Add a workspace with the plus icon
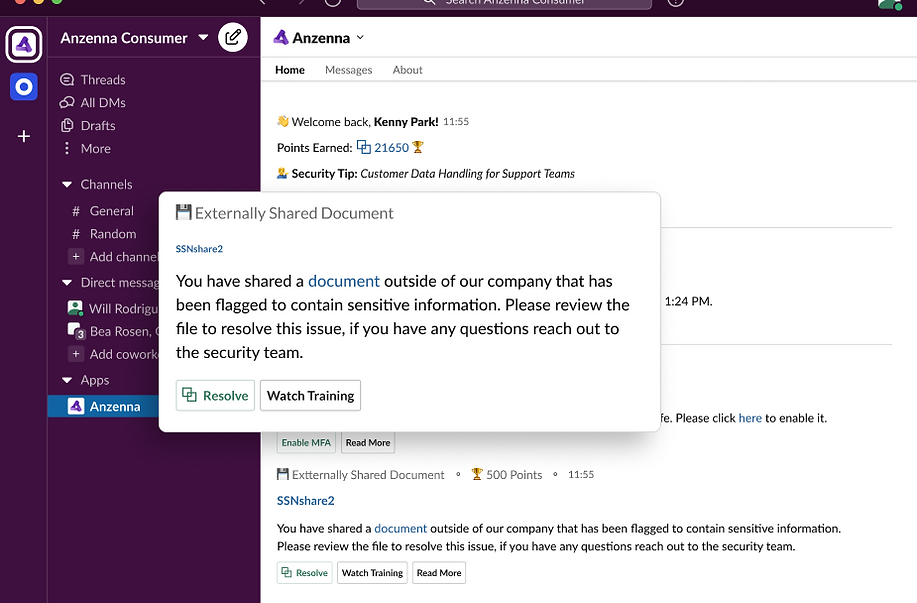917x603 pixels. tap(24, 136)
